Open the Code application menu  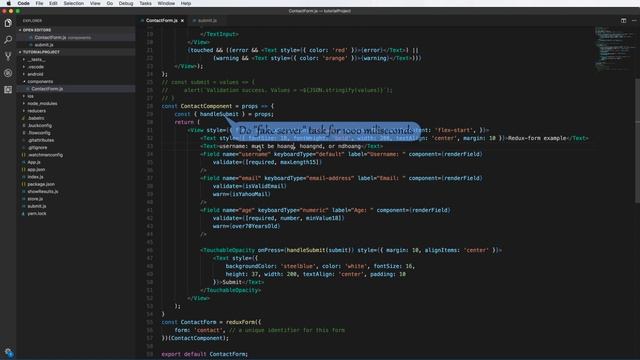tap(24, 3)
